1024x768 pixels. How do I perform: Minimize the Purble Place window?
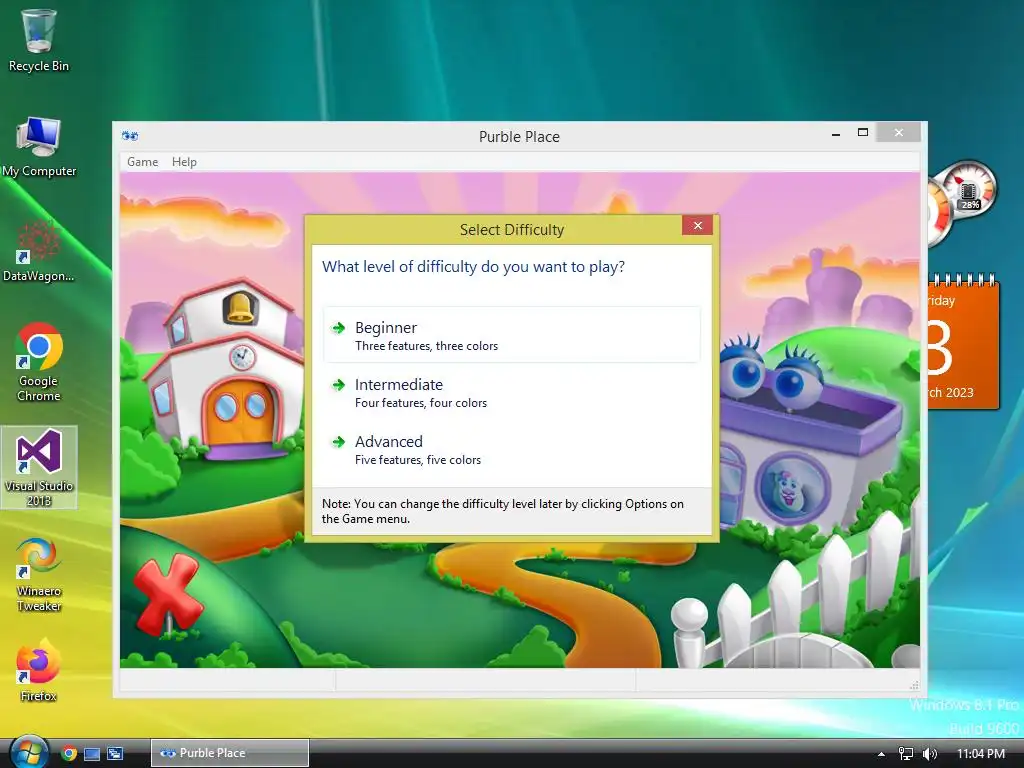tap(836, 133)
